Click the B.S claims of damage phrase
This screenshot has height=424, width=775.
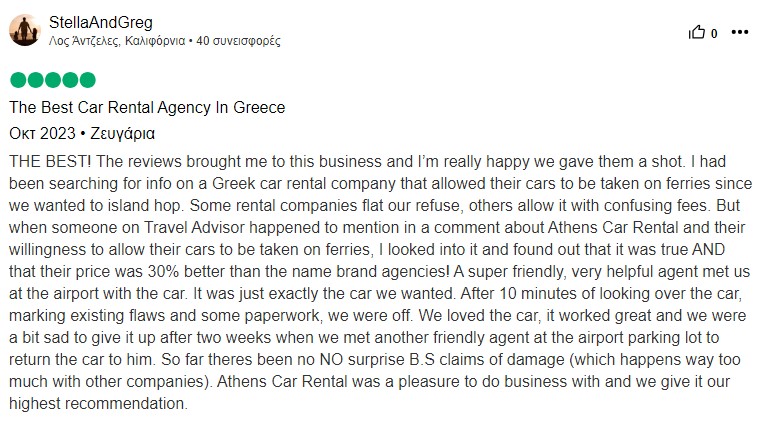click(x=487, y=360)
